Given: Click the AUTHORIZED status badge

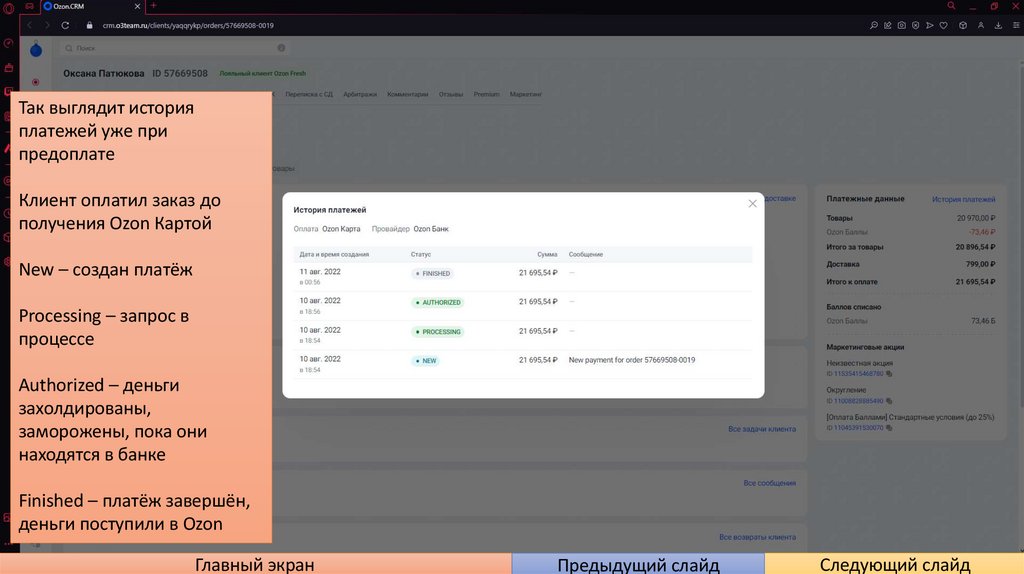Looking at the screenshot, I should pyautogui.click(x=438, y=302).
